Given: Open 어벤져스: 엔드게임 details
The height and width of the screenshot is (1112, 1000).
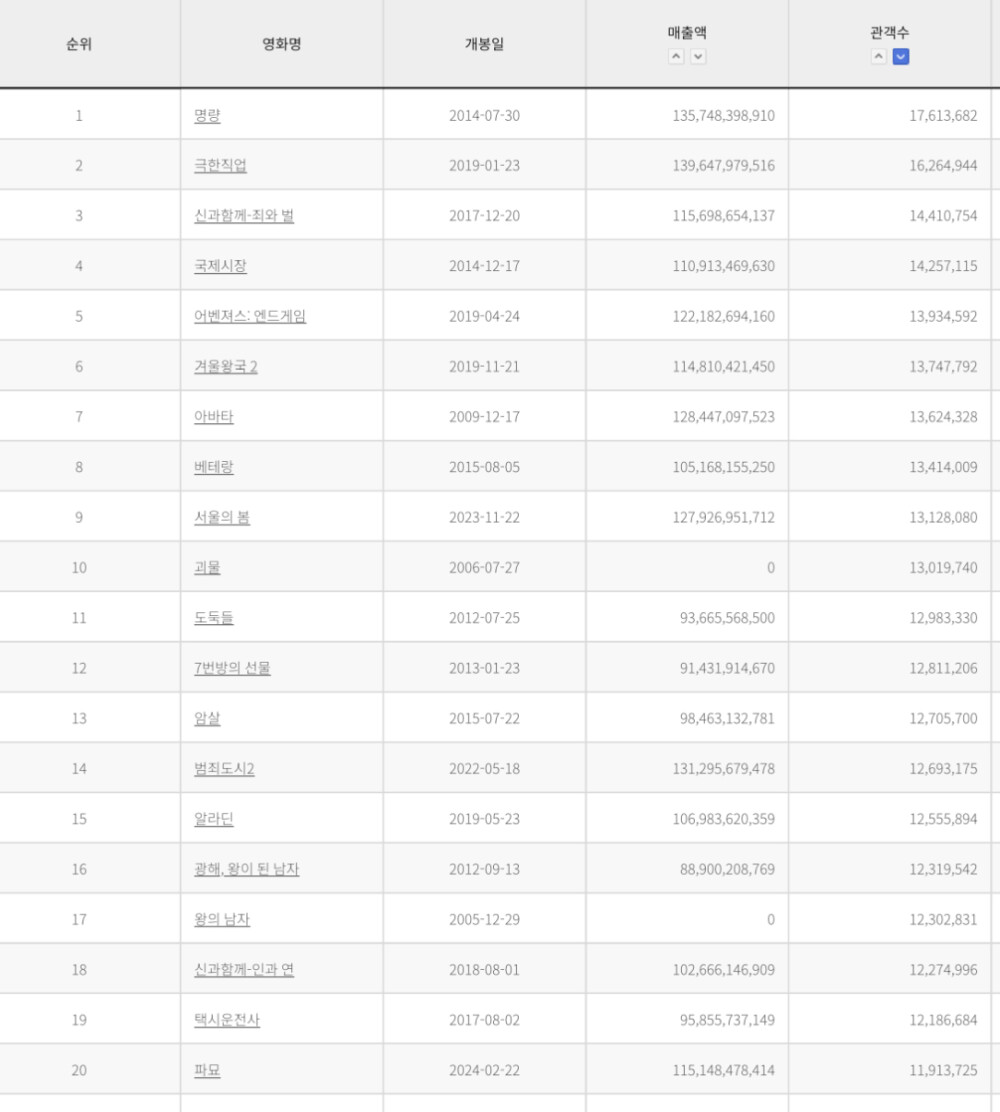Looking at the screenshot, I should (x=250, y=316).
